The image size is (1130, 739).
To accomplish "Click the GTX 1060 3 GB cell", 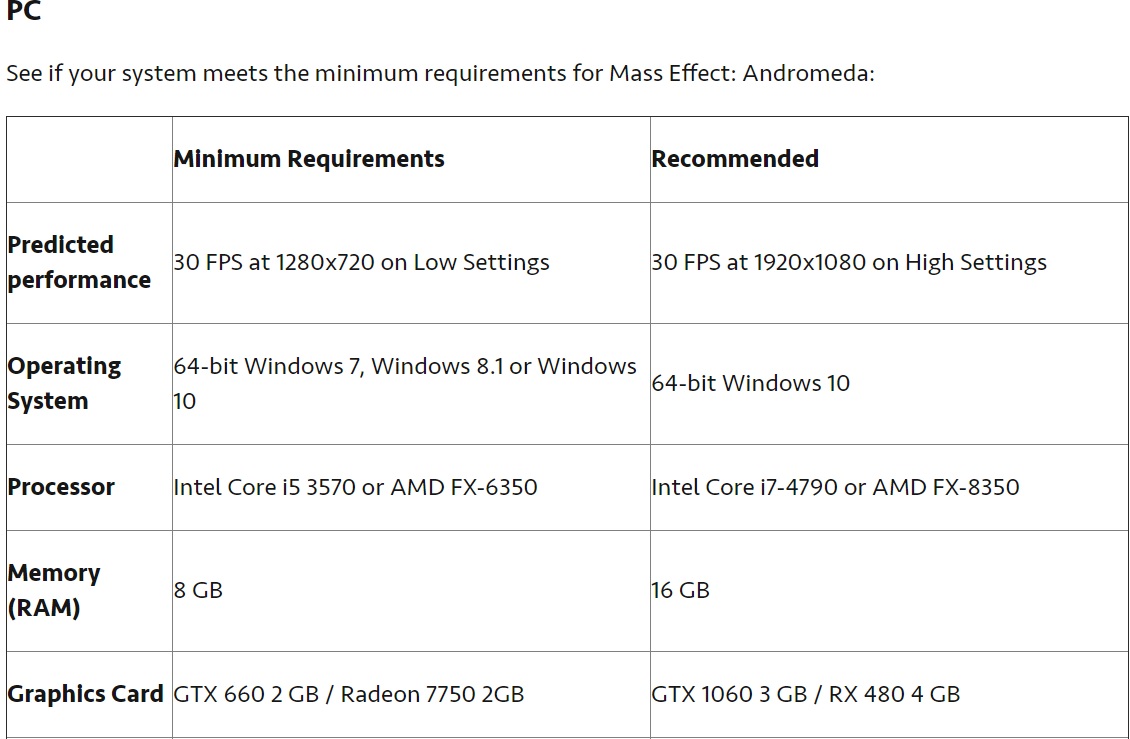I will click(x=805, y=694).
